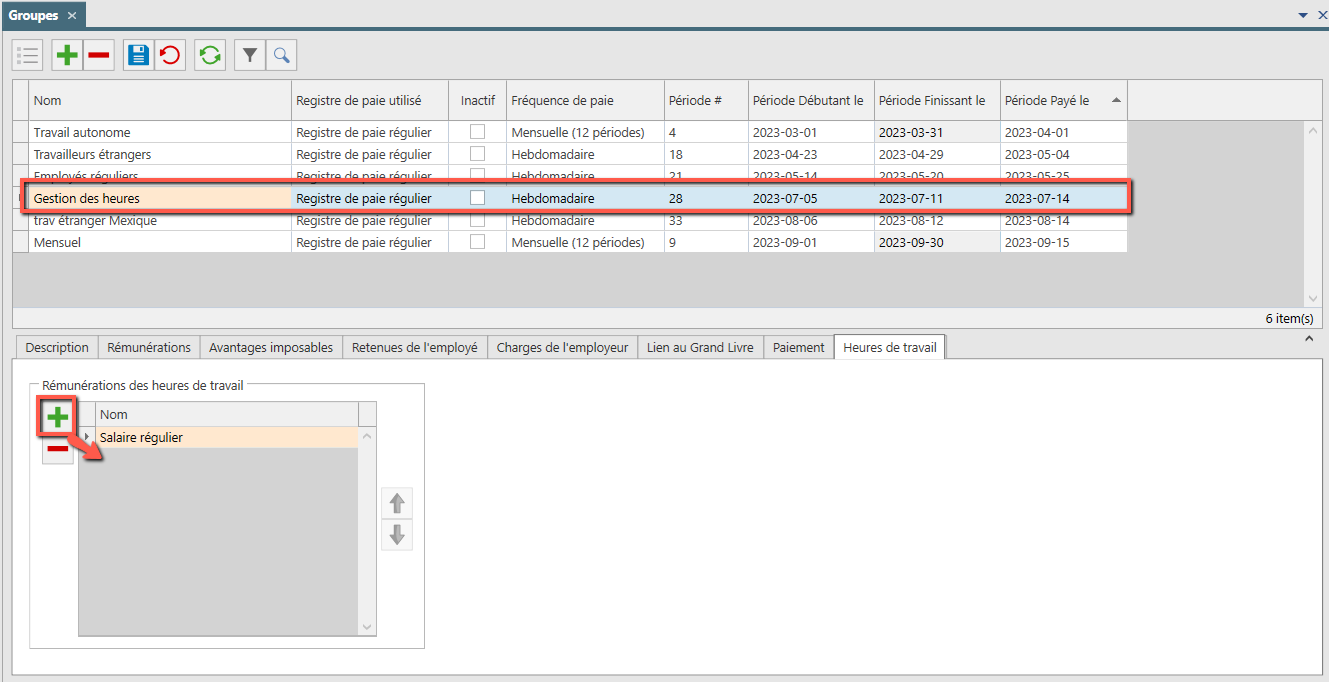
Task: Click the remunerations Nom column header
Action: pos(226,414)
